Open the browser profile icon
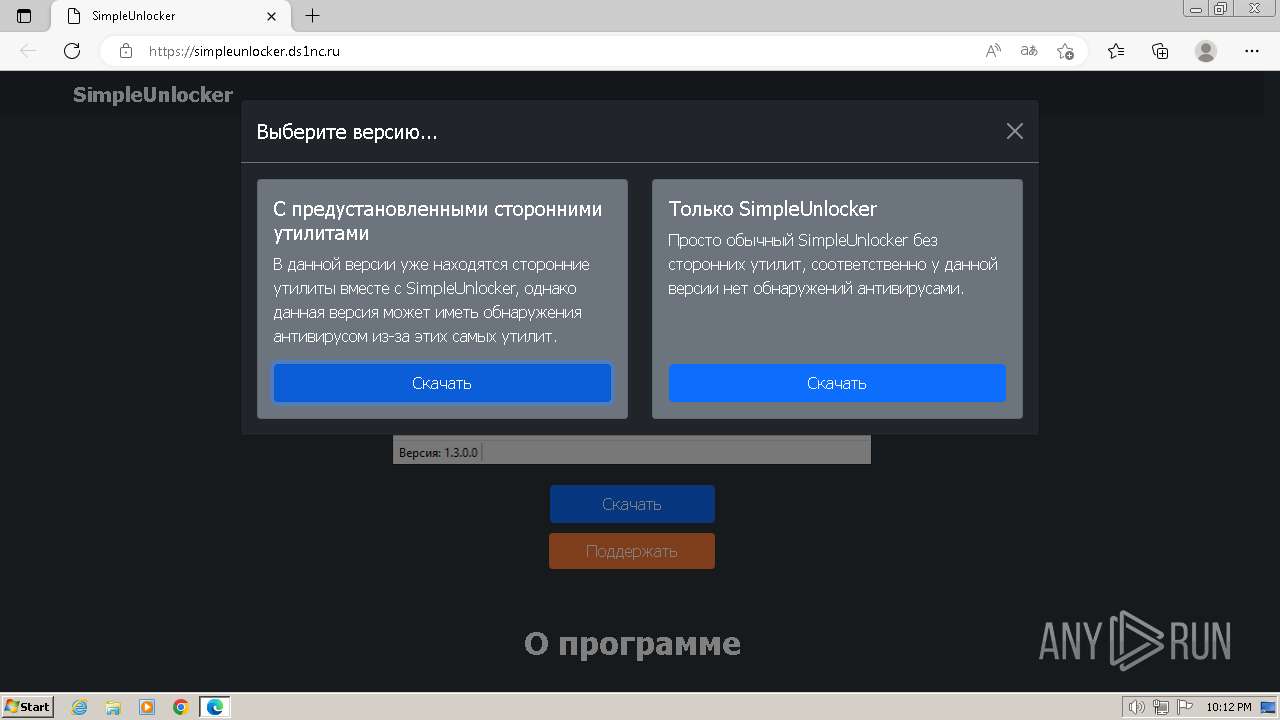The height and width of the screenshot is (720, 1280). (x=1206, y=51)
